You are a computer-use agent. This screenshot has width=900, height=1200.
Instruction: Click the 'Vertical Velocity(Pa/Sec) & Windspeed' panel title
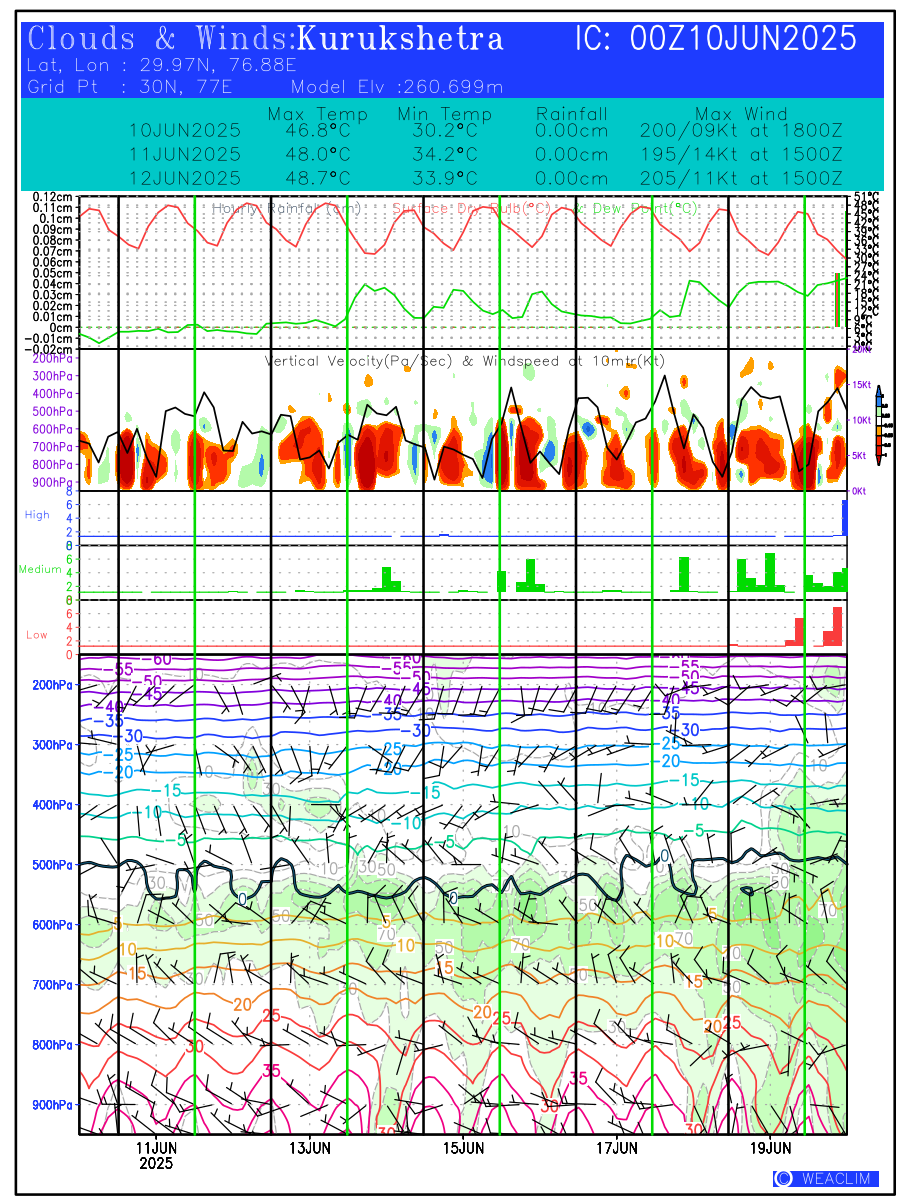[465, 361]
